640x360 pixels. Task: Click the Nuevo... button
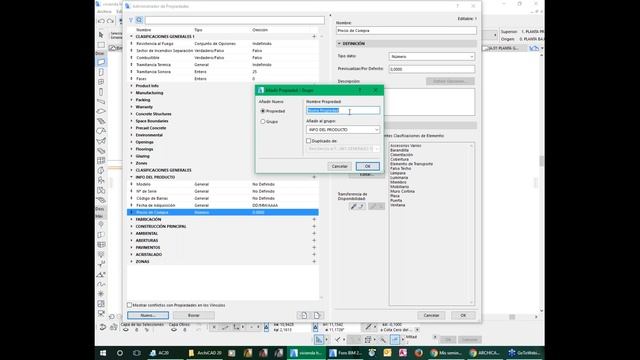coord(148,315)
